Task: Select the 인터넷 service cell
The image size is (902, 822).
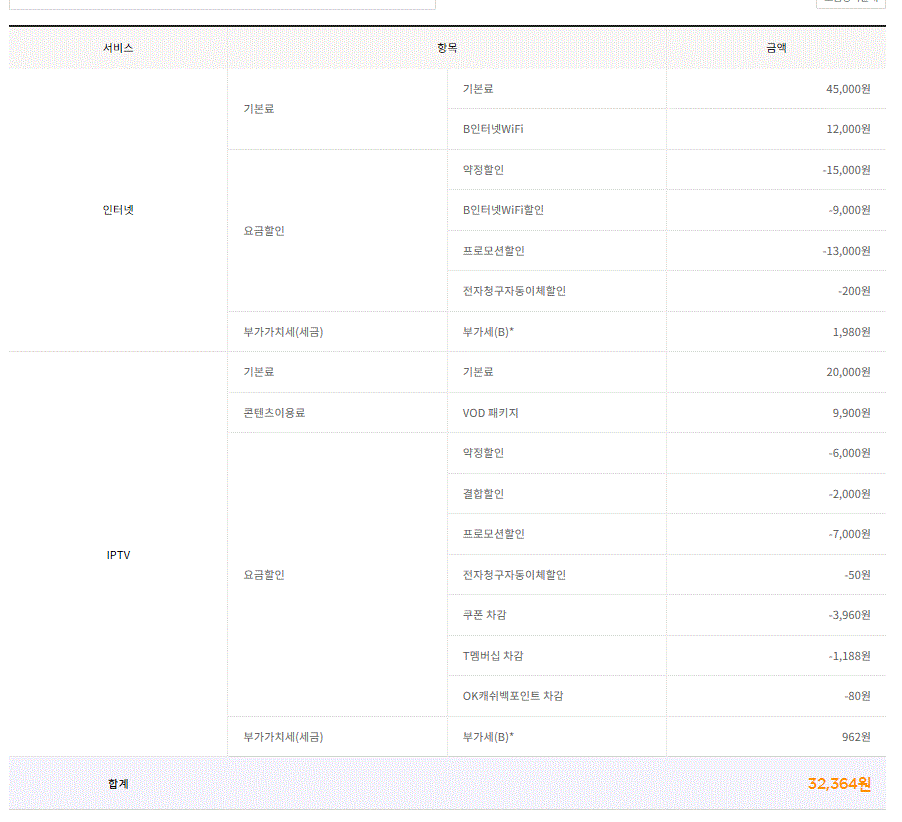Action: pyautogui.click(x=118, y=210)
